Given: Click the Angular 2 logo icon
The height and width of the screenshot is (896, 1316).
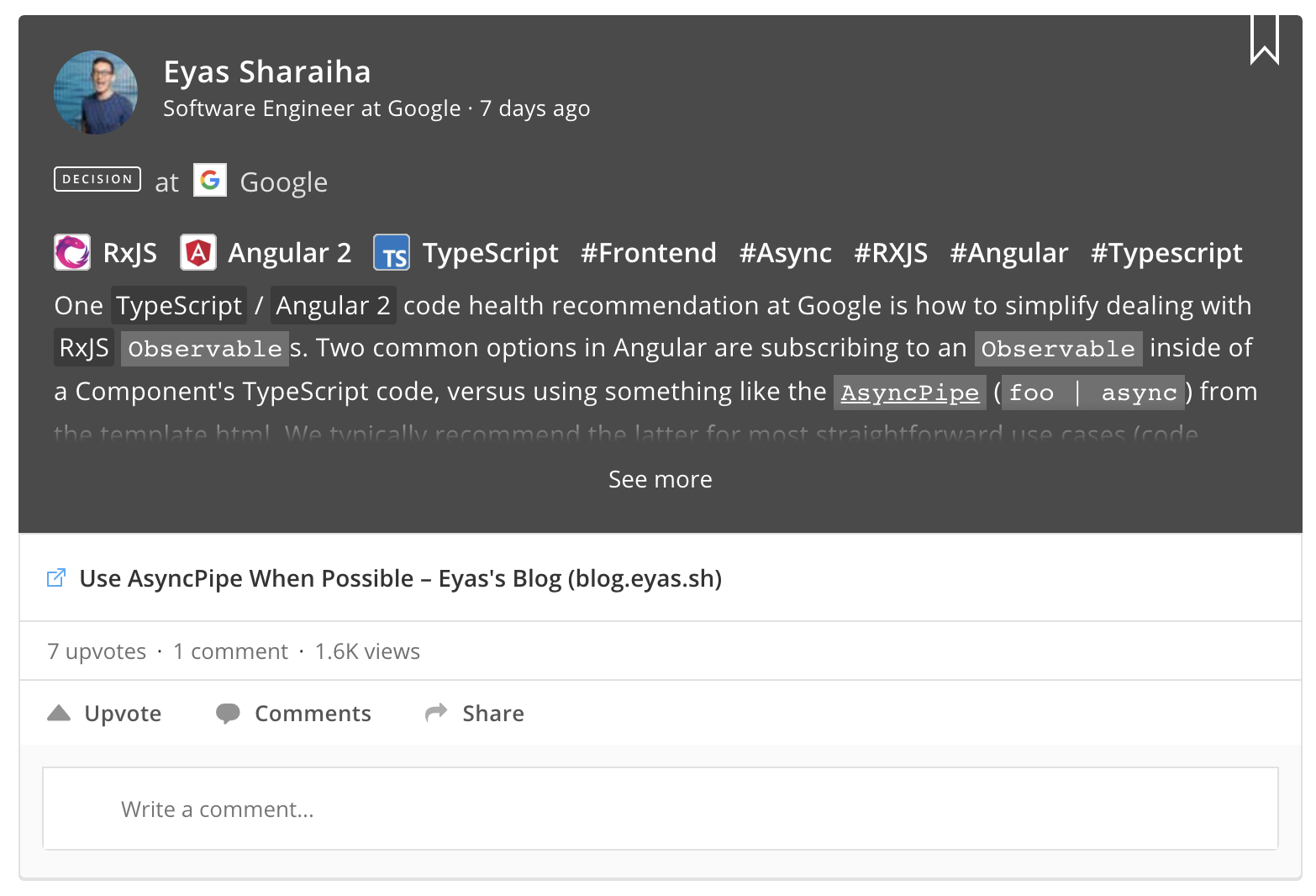Looking at the screenshot, I should [198, 252].
